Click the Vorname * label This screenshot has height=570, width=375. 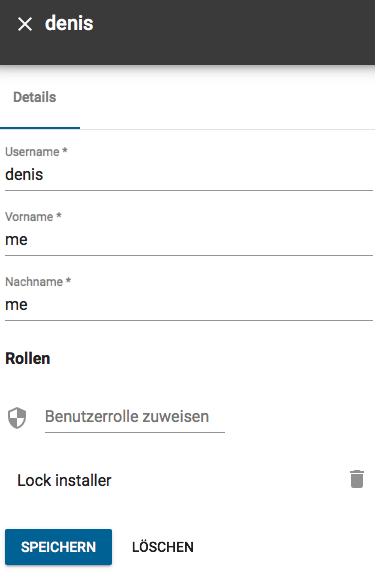pos(33,217)
